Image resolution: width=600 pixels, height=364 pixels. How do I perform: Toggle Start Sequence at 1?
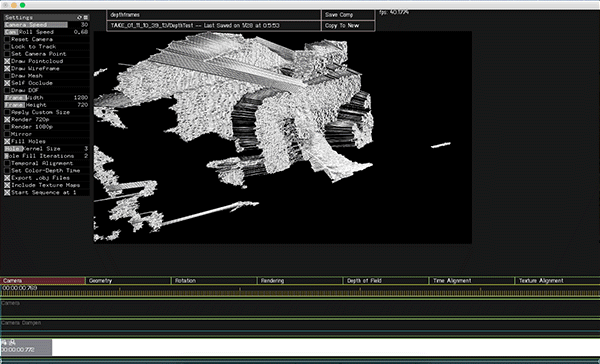point(7,192)
